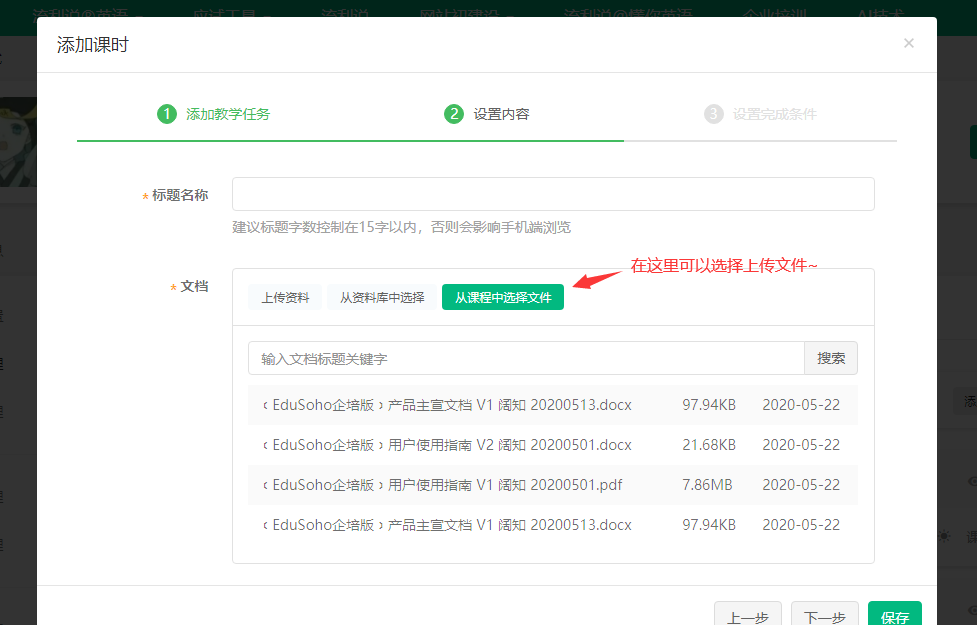Select the bottom 产品主宣文档 V1 docx entry
The image size is (977, 625).
click(x=451, y=525)
